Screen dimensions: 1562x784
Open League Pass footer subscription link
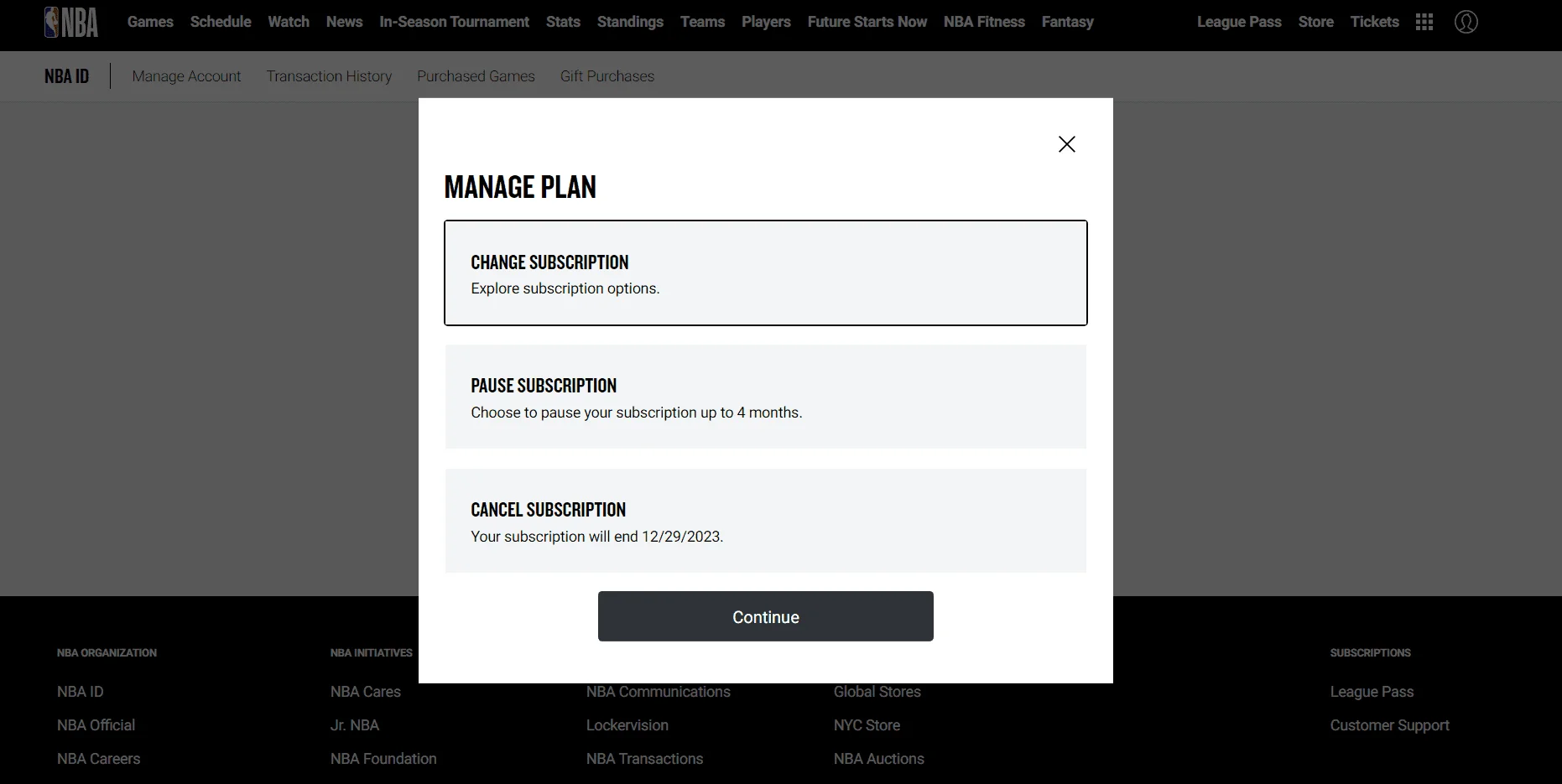[x=1372, y=692]
